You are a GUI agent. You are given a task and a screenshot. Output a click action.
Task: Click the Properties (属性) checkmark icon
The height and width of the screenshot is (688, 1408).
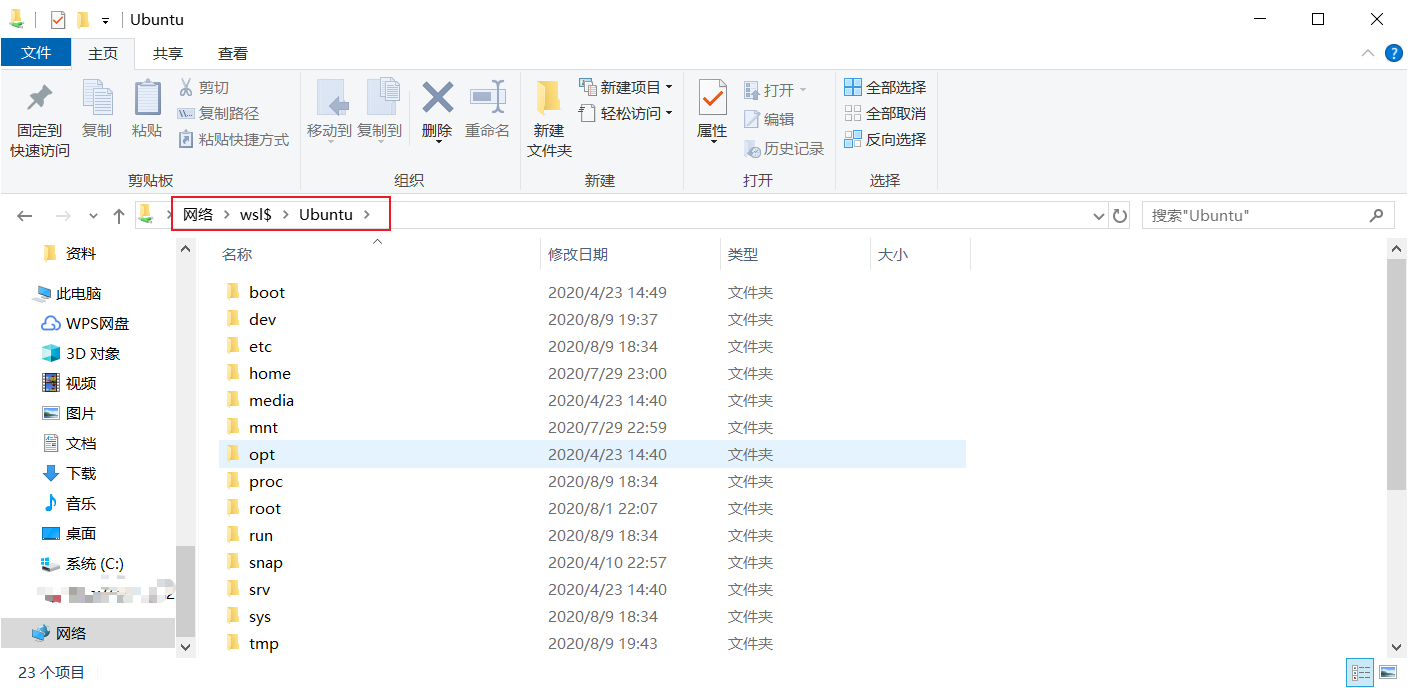point(712,98)
